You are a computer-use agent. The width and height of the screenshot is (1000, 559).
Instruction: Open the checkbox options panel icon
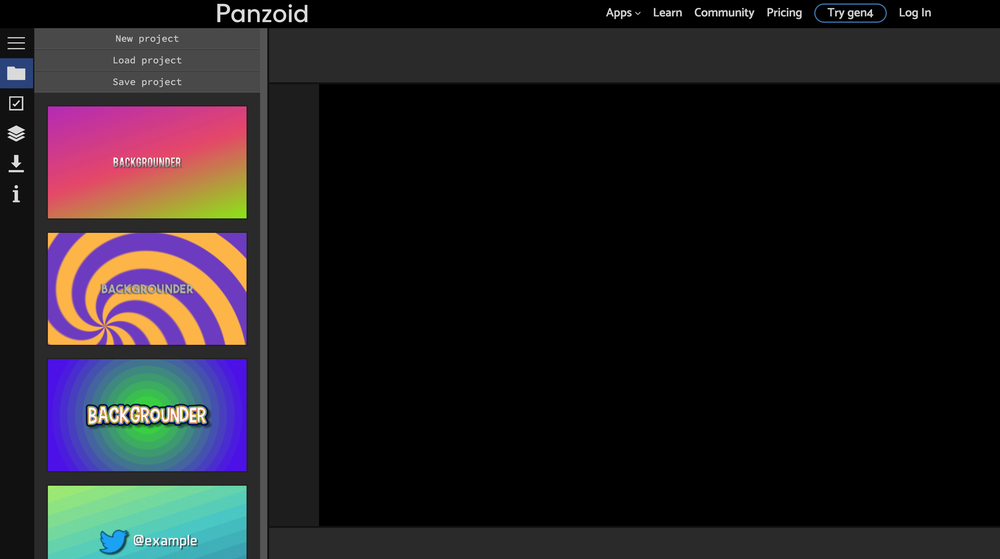coord(16,103)
